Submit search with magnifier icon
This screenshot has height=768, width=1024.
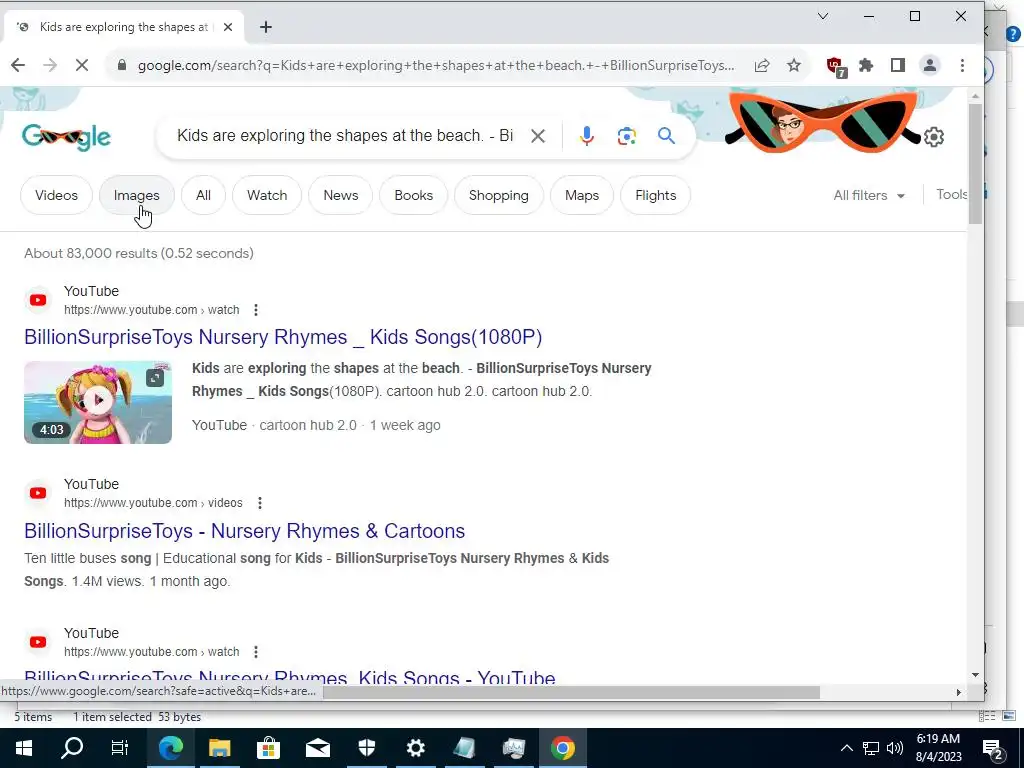[x=666, y=136]
